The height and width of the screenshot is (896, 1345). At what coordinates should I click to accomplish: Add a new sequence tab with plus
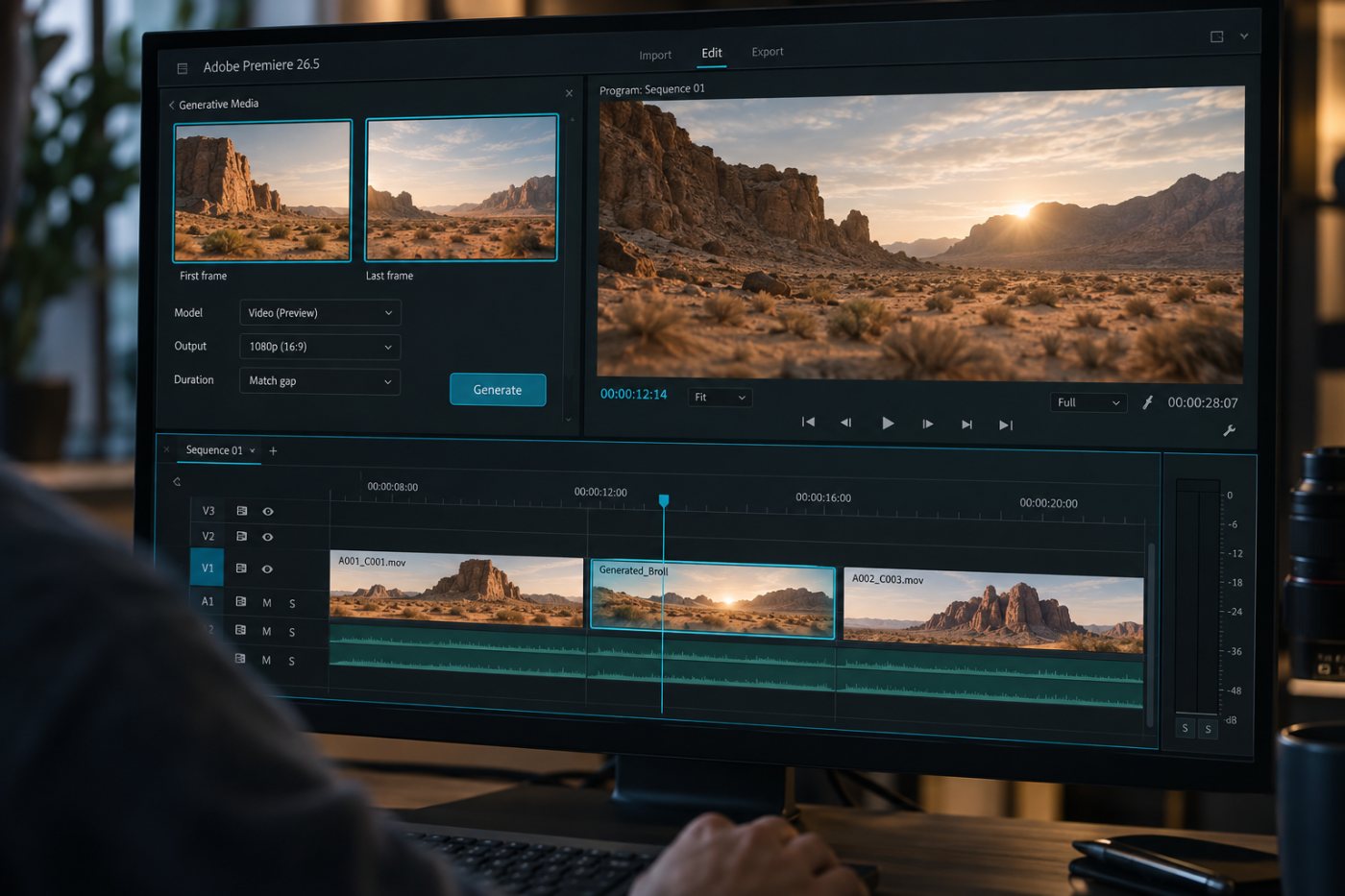pos(273,450)
